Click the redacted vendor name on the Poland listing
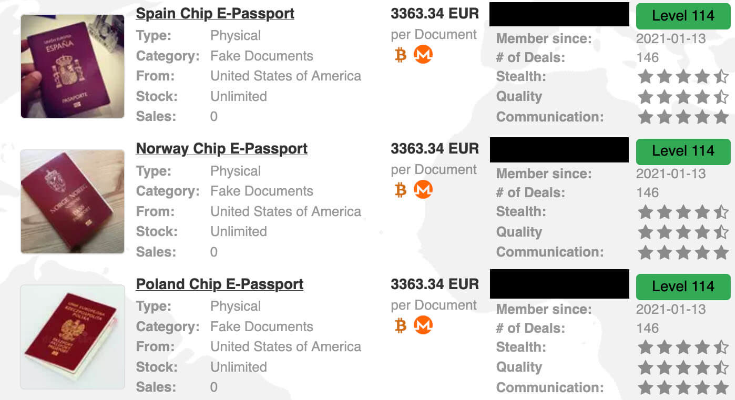Viewport: 735px width, 400px height. click(x=559, y=283)
